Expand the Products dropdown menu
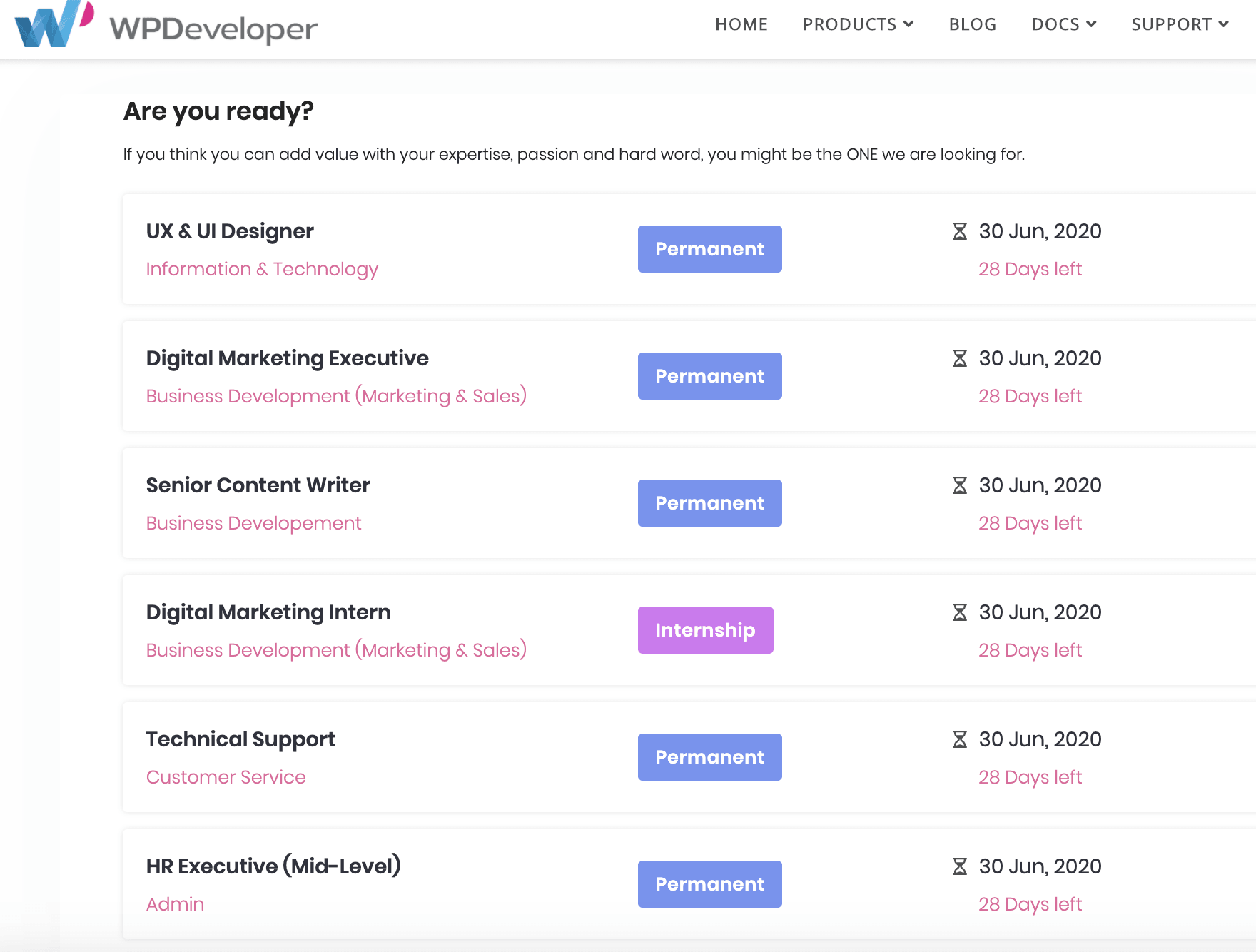1256x952 pixels. point(858,24)
